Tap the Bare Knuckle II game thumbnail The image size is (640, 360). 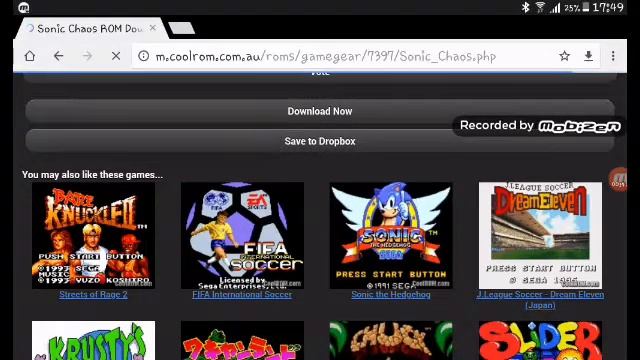93,236
